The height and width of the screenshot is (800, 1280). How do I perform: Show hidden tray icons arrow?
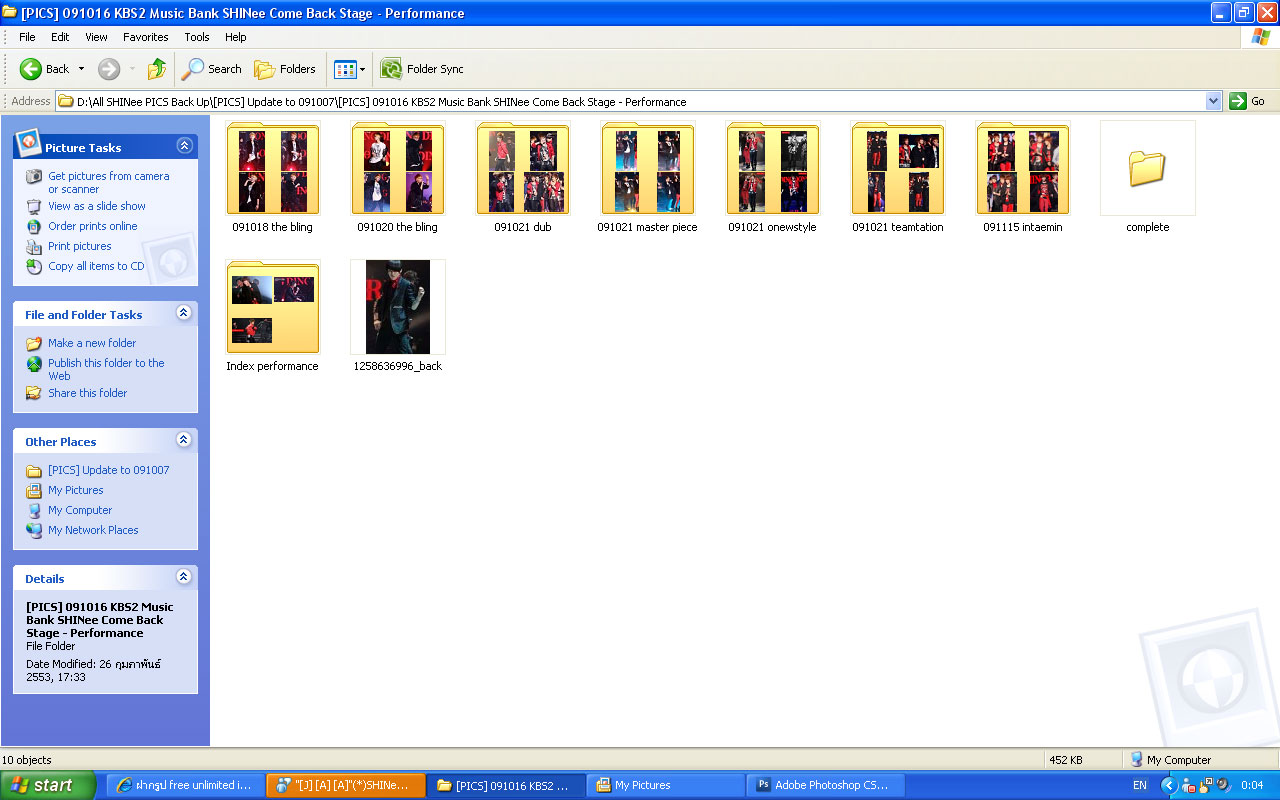[x=1168, y=786]
